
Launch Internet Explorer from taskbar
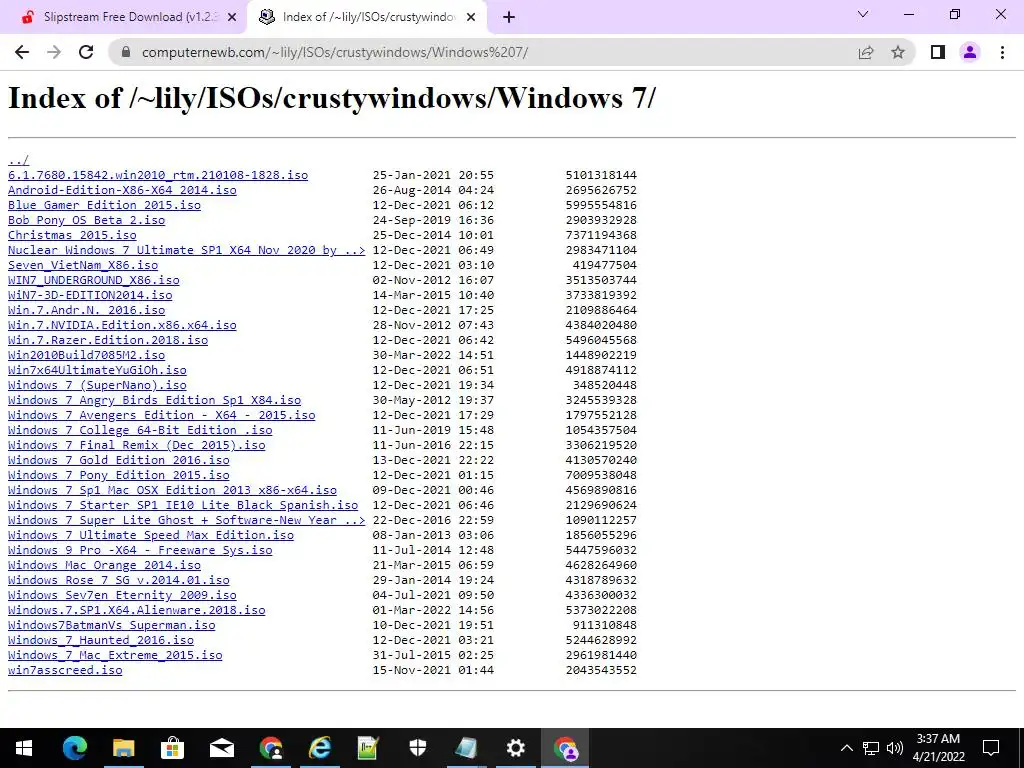pos(319,748)
